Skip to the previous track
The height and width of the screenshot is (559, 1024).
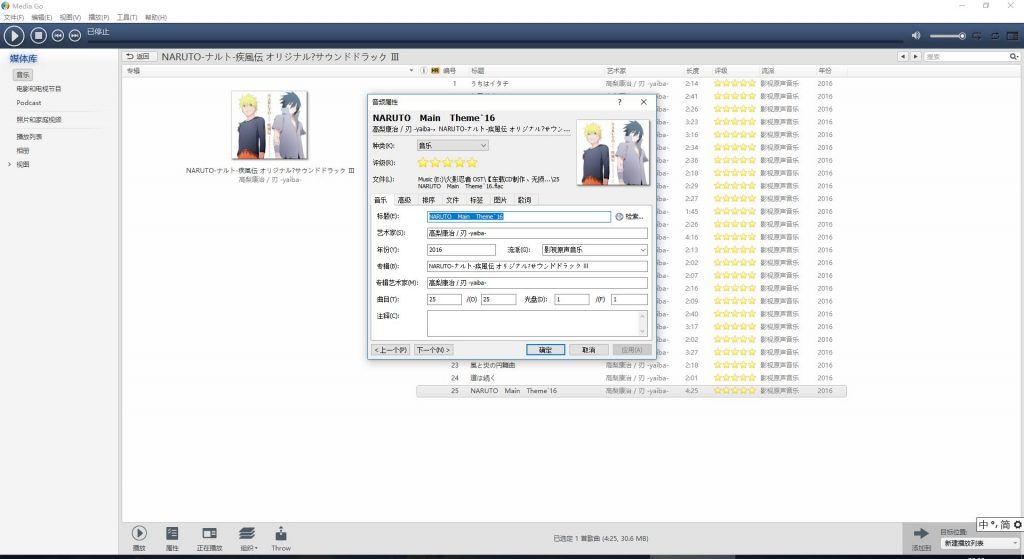pos(57,35)
